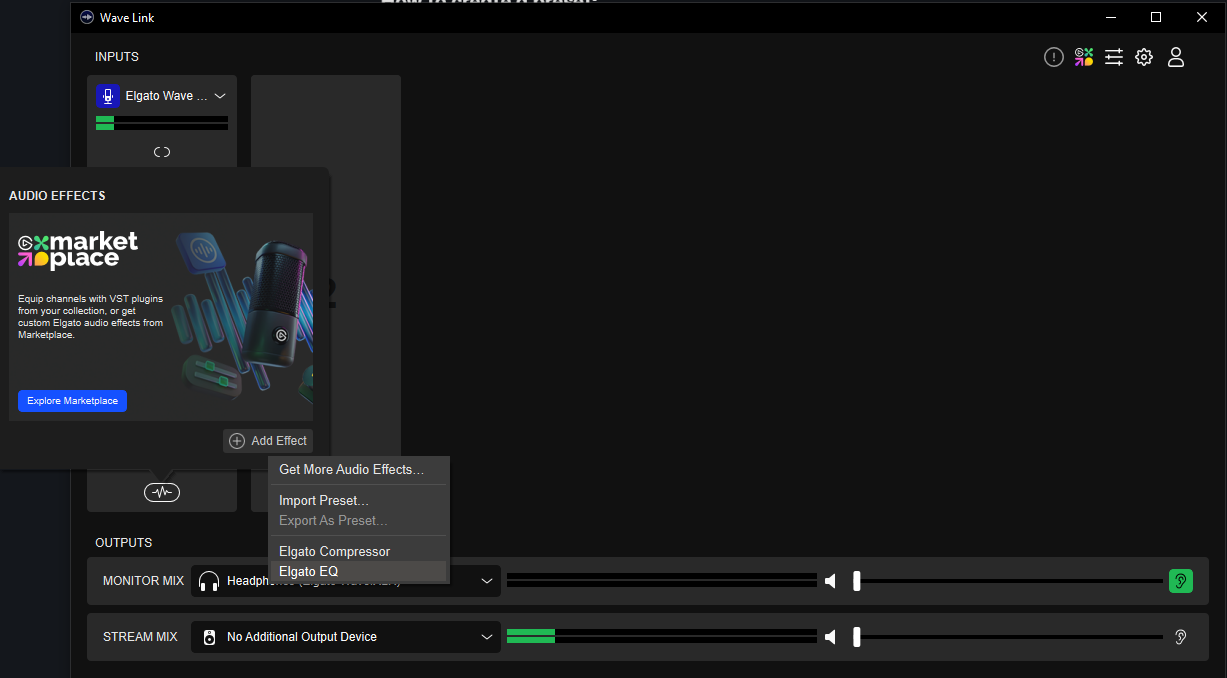Expand the Elgato Wave input dropdown

[x=220, y=96]
